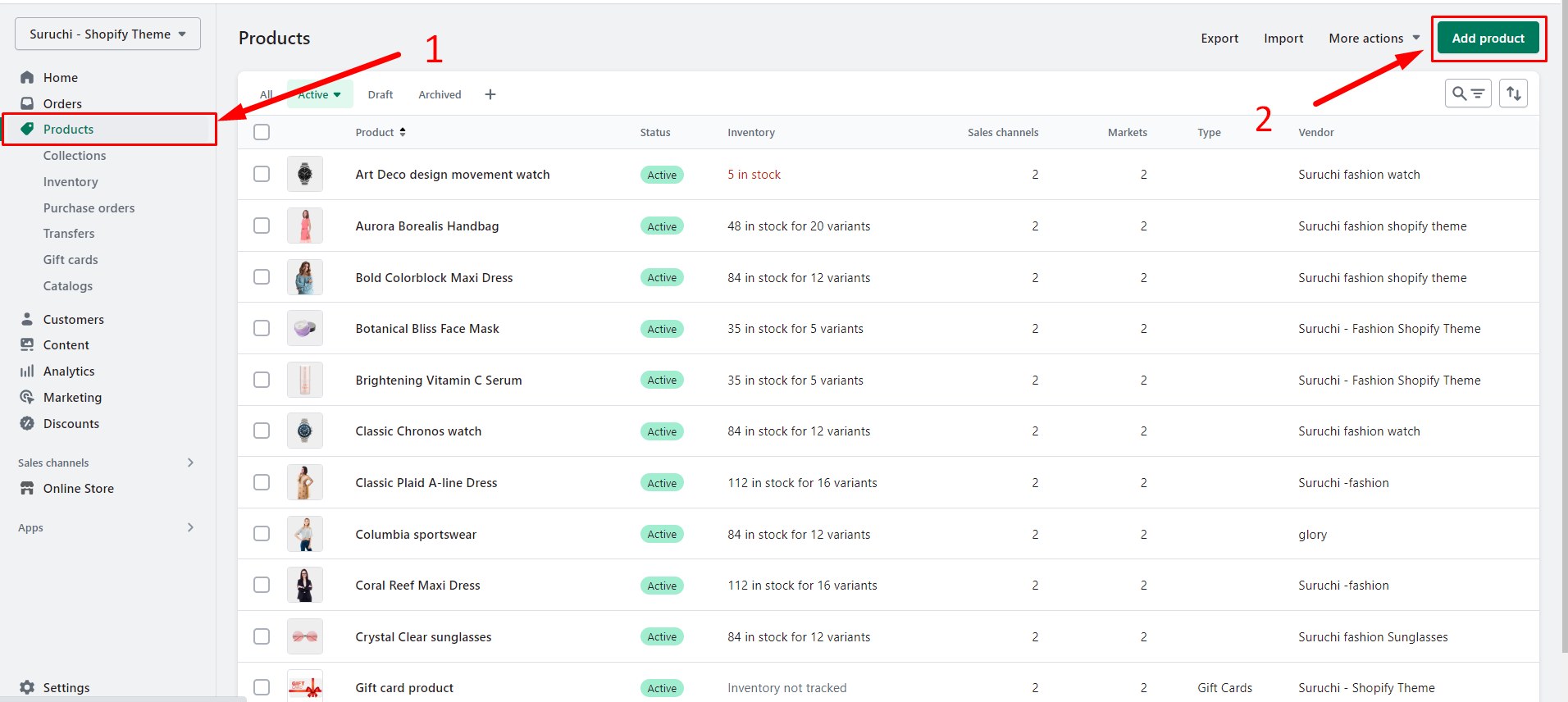
Task: Switch to the Archived tab
Action: pos(440,94)
